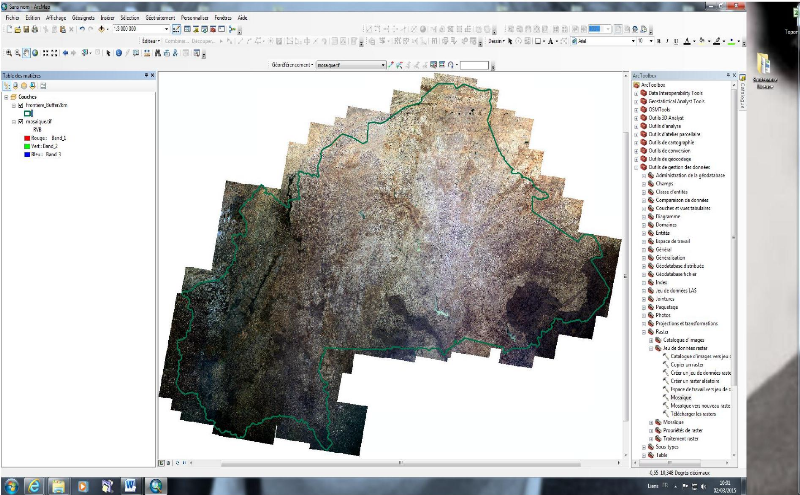The height and width of the screenshot is (495, 800).
Task: Open the Word icon in taskbar
Action: pyautogui.click(x=130, y=485)
